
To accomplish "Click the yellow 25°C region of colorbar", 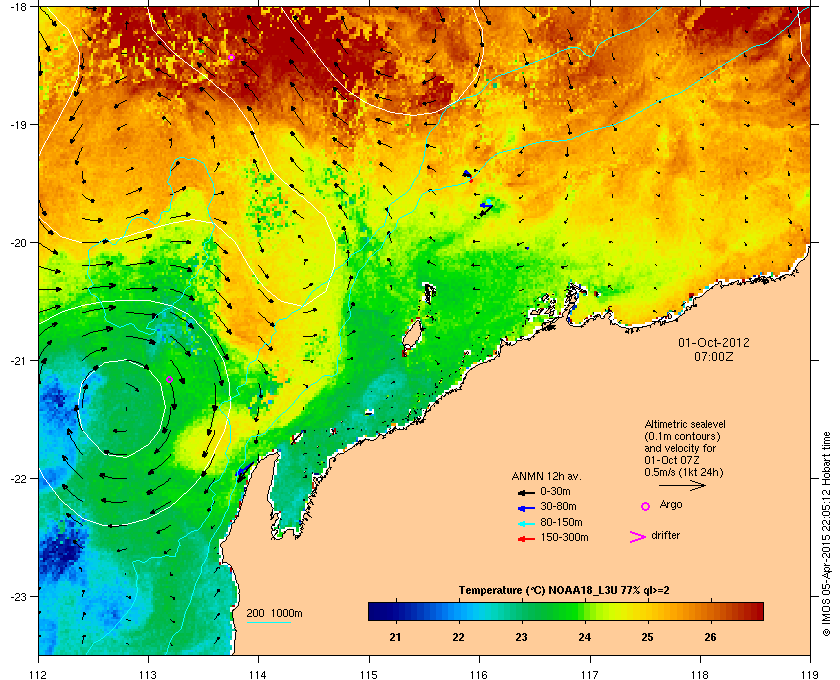I will point(647,611).
